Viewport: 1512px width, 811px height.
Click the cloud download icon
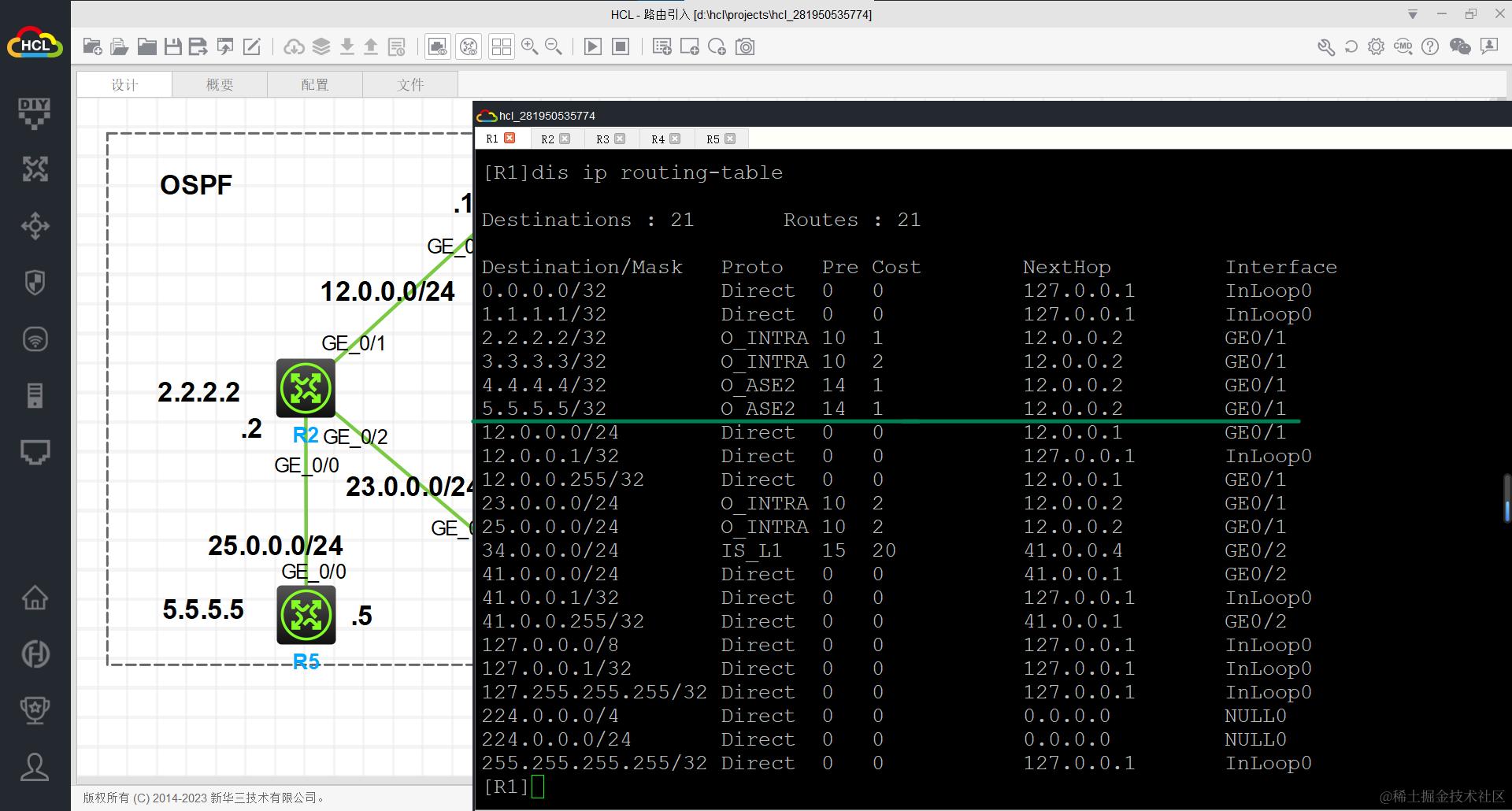click(295, 46)
